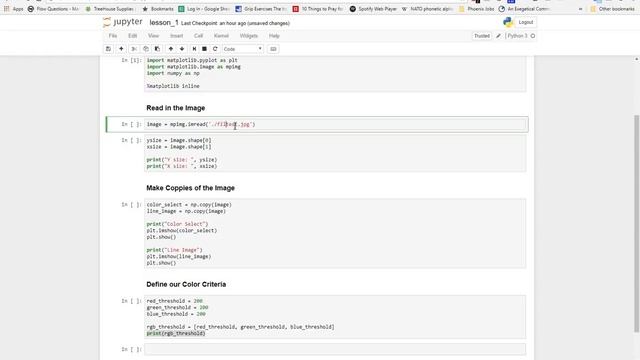Screen dimensions: 640x360
Task: Click the Python 3 kernel name
Action: (517, 36)
